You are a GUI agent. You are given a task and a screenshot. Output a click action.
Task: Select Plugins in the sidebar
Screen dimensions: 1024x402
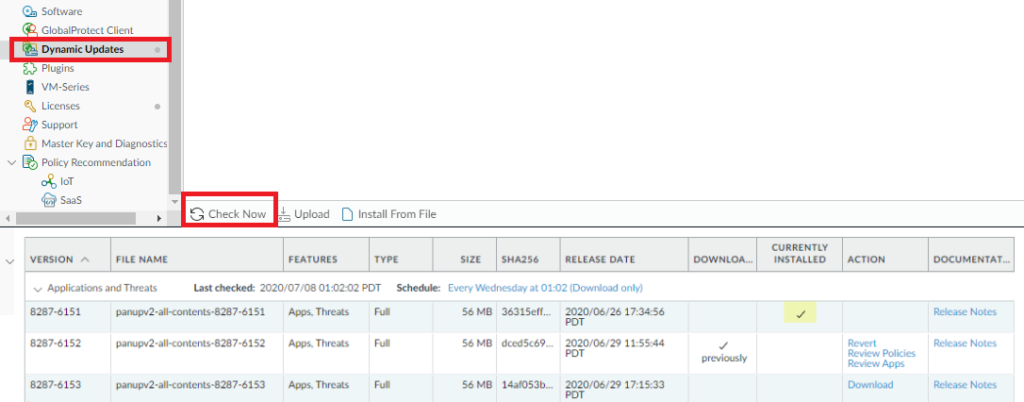(x=57, y=68)
